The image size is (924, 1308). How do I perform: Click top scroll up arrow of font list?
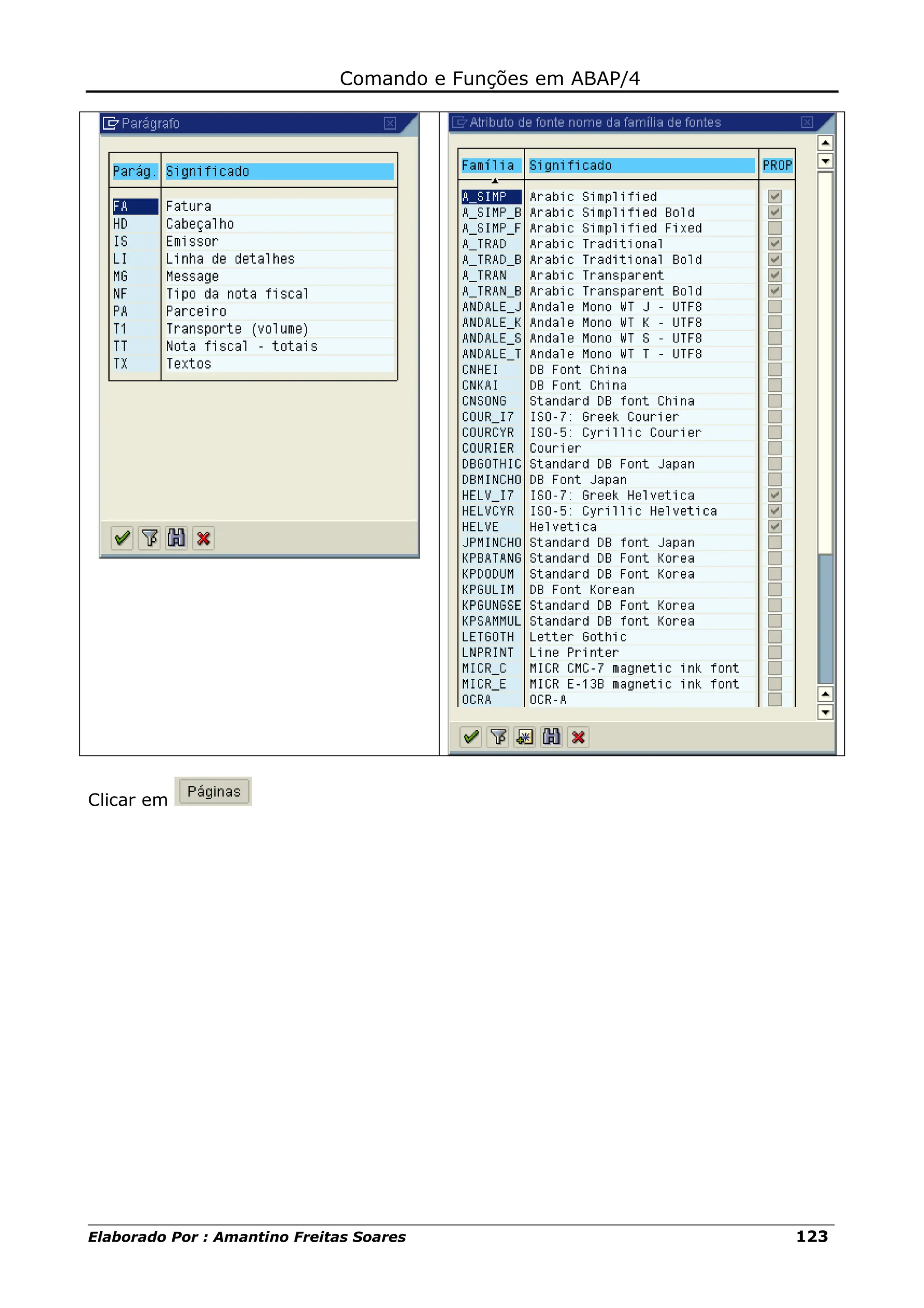(825, 143)
